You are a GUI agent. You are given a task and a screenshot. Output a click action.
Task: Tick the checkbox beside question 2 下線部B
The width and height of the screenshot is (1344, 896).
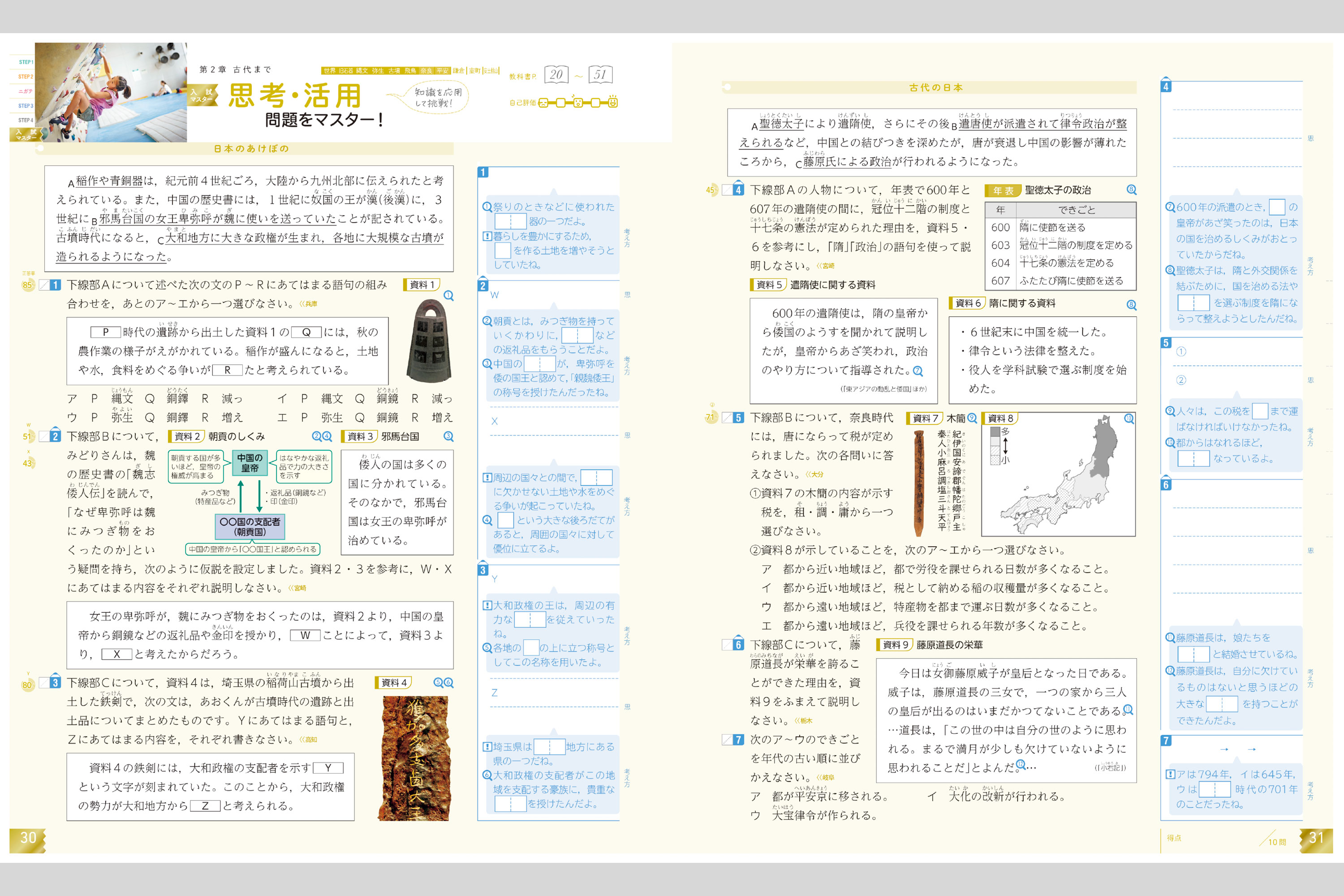(x=43, y=436)
